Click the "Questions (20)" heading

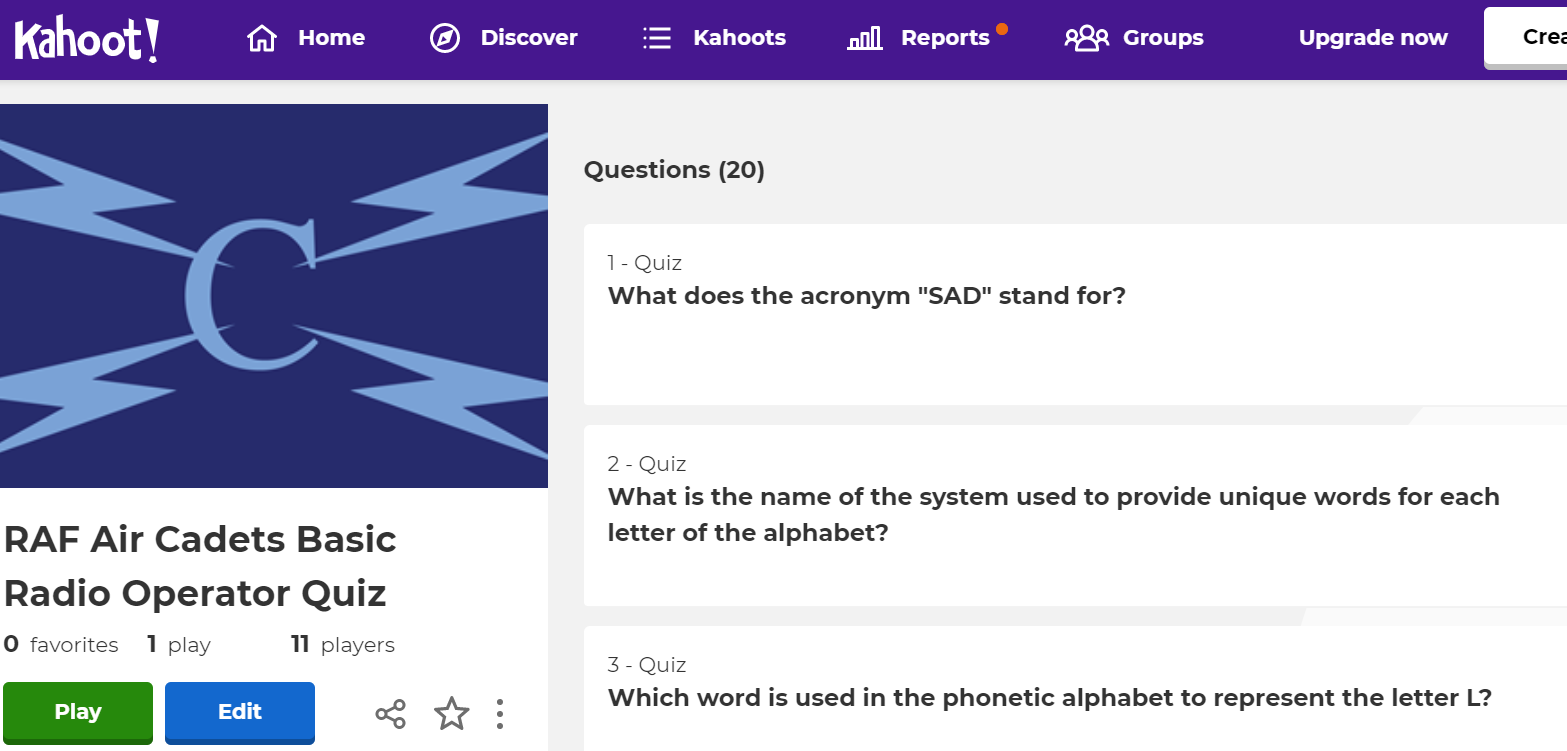(674, 170)
